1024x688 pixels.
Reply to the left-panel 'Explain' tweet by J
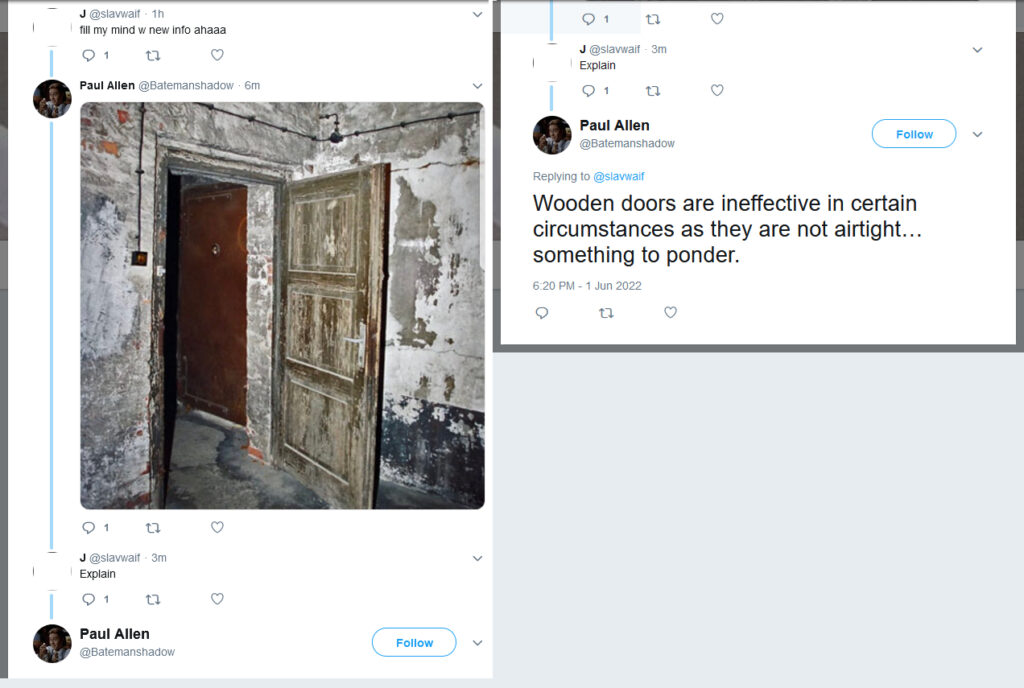[x=89, y=599]
